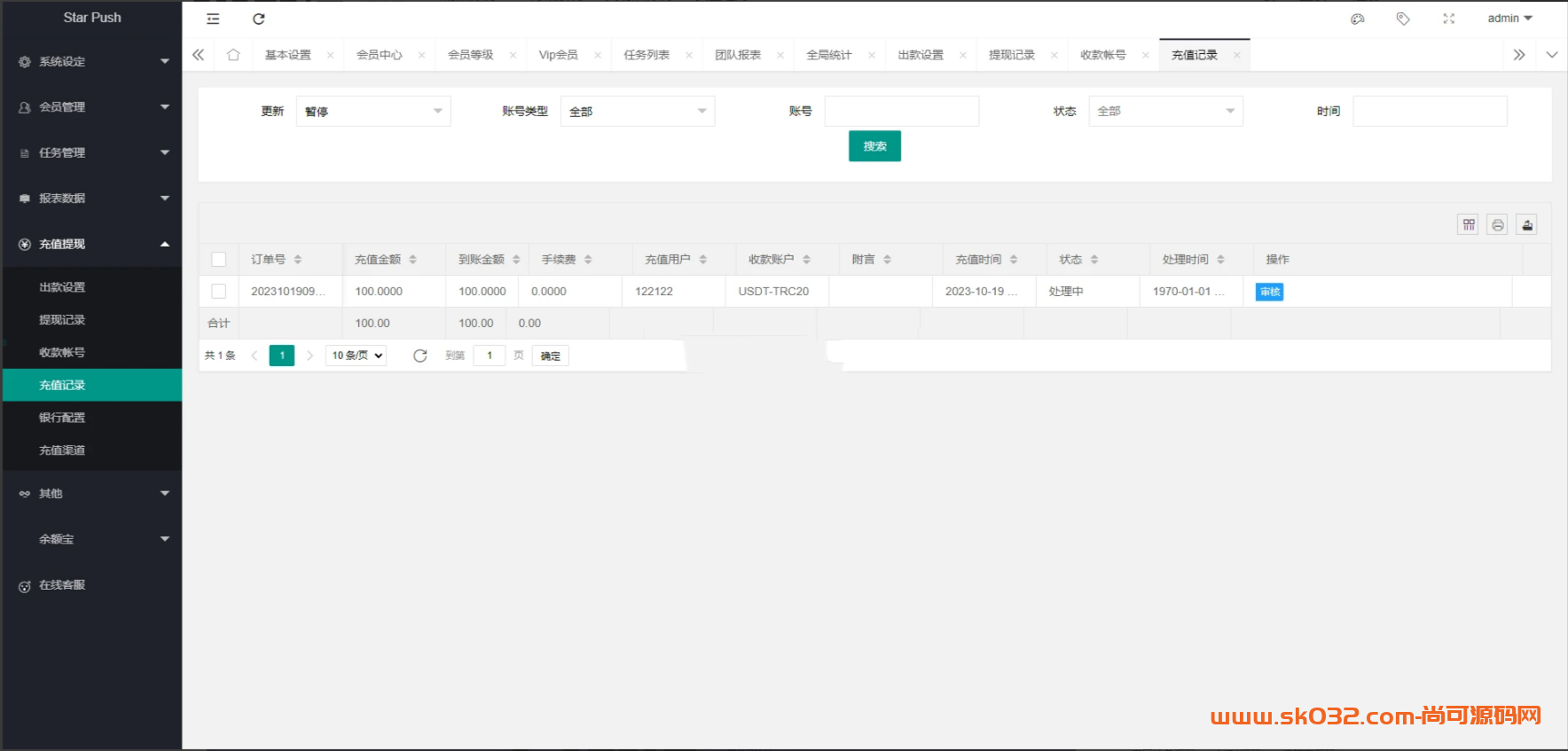Sort by 充值用户 column arrows

(703, 260)
